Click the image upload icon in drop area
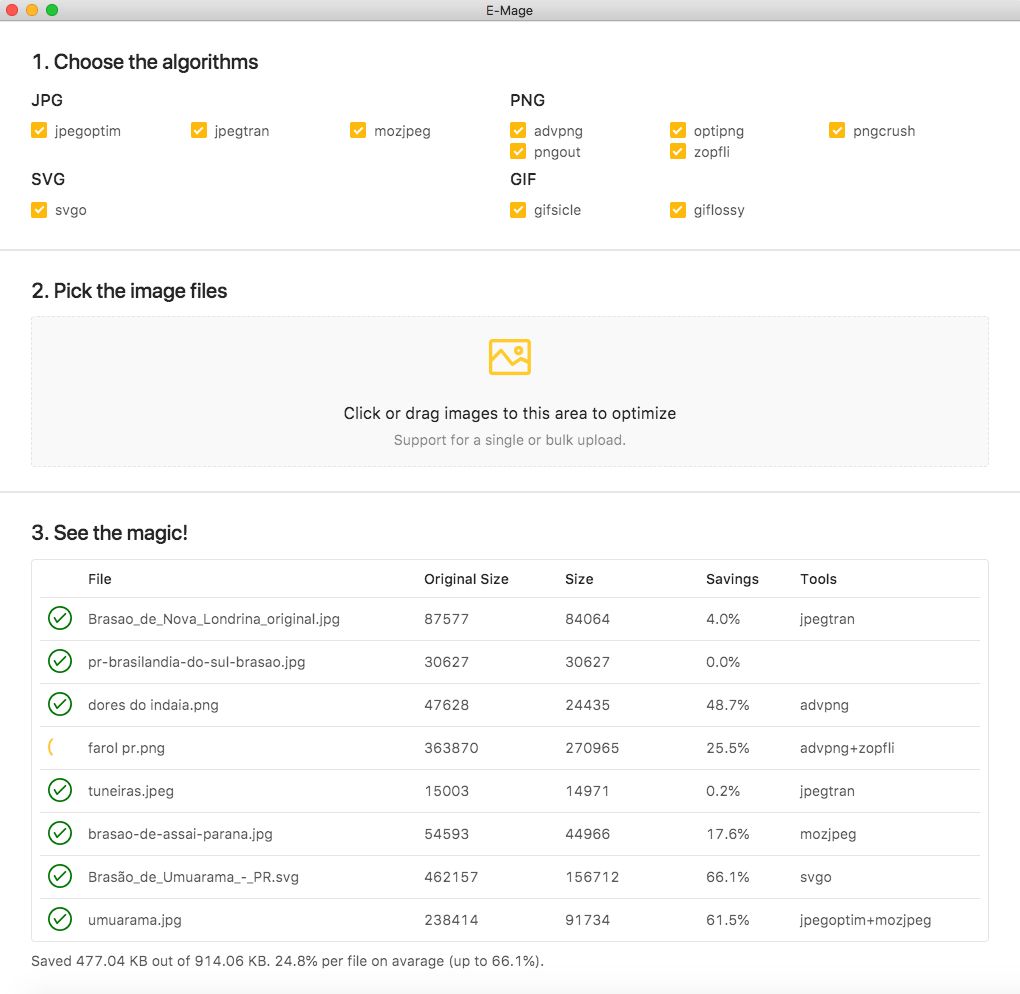1020x994 pixels. pyautogui.click(x=509, y=357)
